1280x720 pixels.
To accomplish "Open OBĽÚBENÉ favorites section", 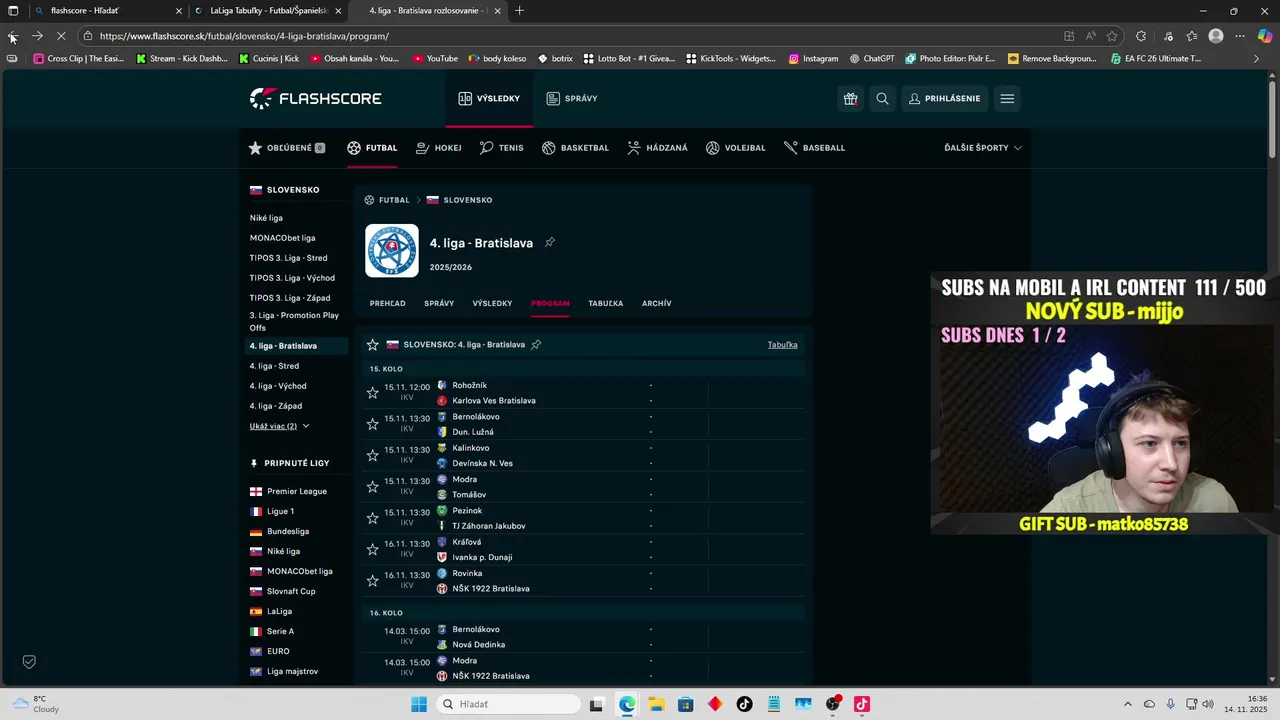I will pyautogui.click(x=287, y=148).
